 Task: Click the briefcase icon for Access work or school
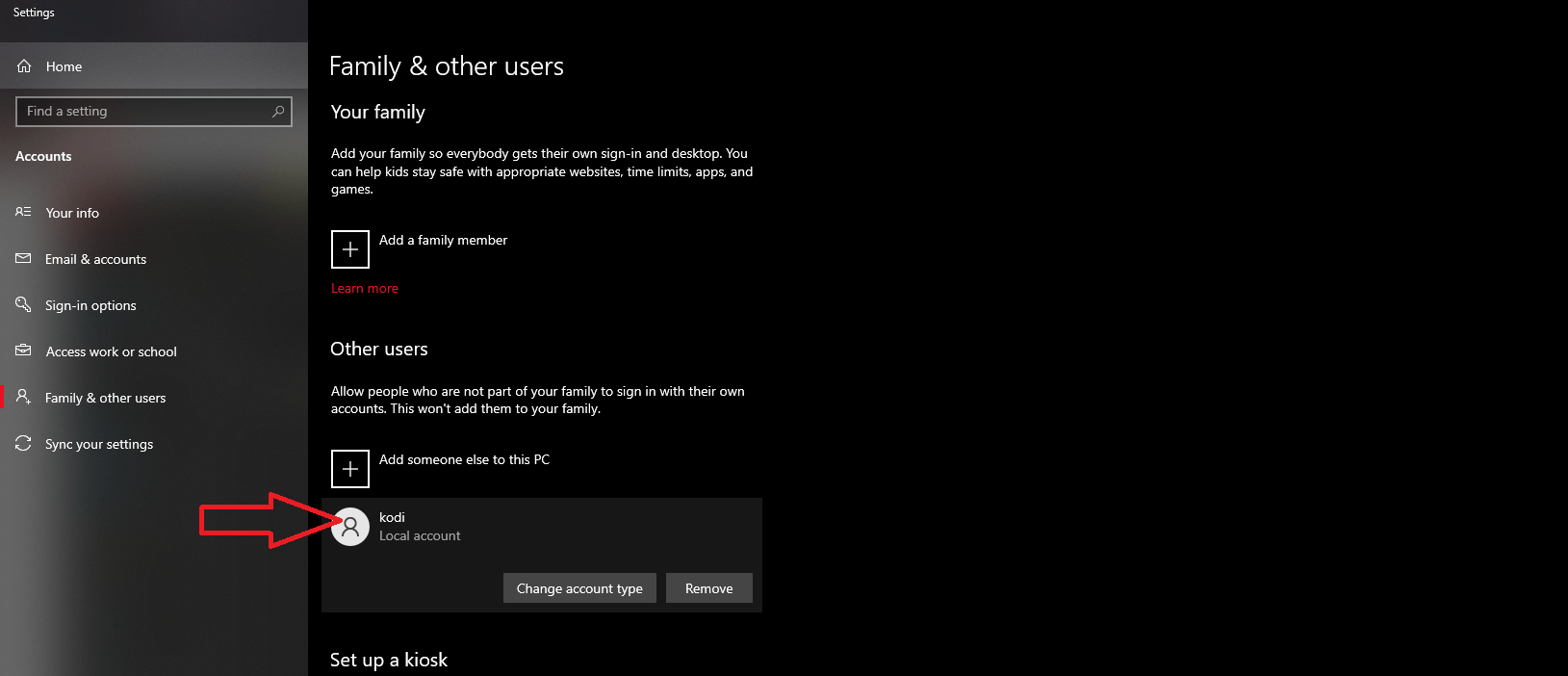(24, 351)
